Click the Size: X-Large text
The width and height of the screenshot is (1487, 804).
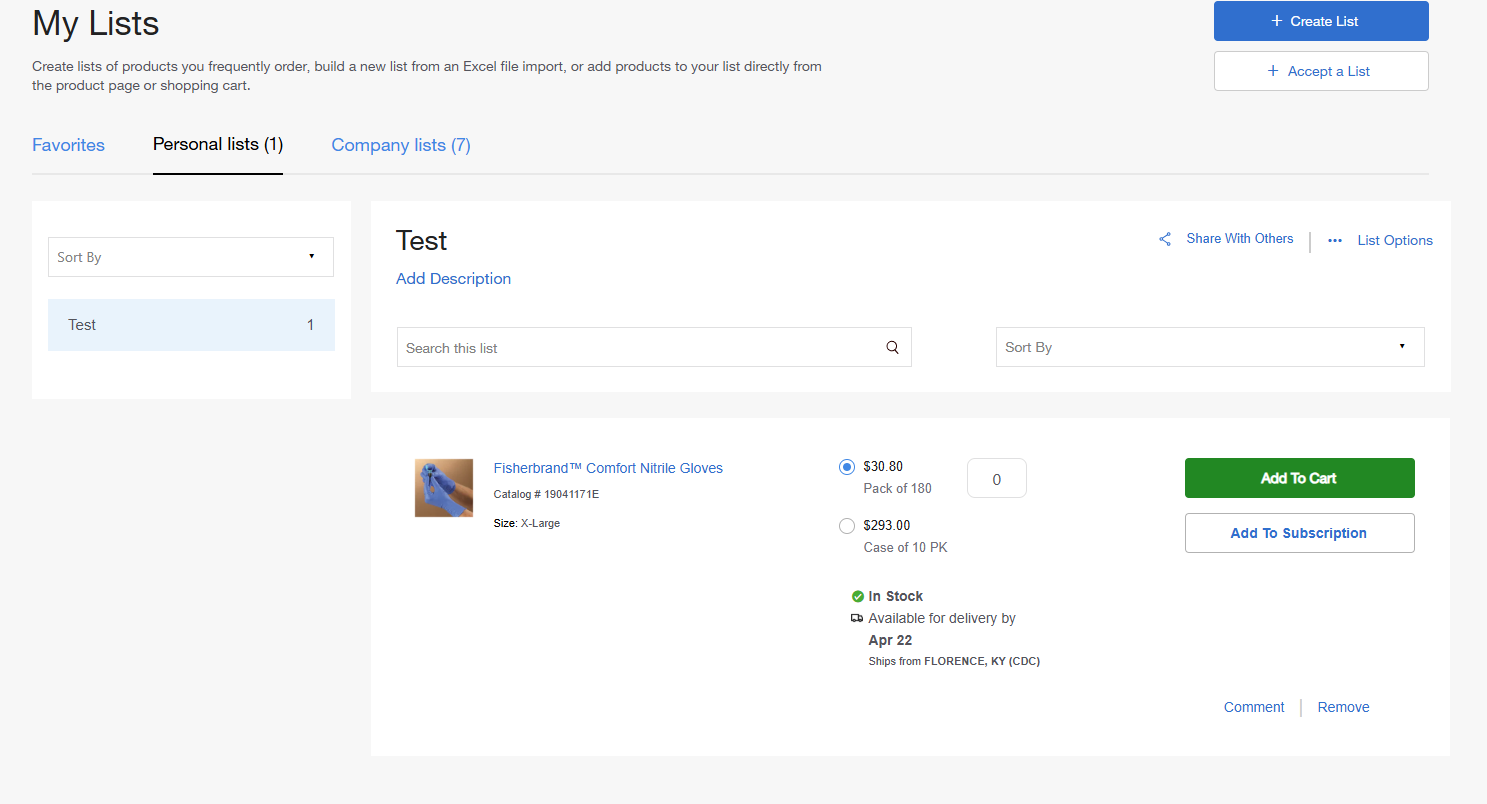527,523
